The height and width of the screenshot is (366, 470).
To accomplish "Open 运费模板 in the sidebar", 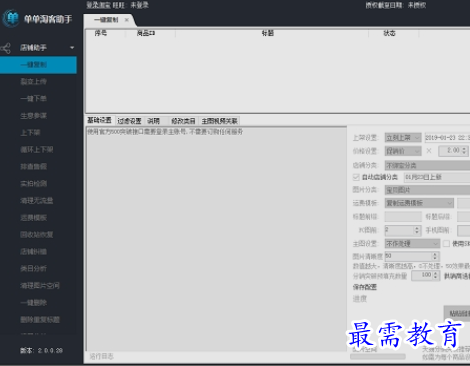I will click(x=33, y=217).
